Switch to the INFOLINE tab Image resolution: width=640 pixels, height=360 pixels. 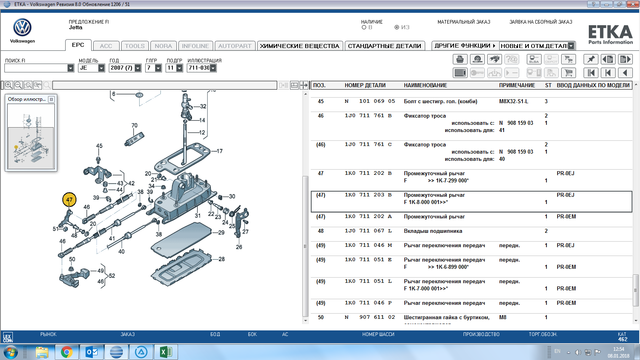(195, 46)
